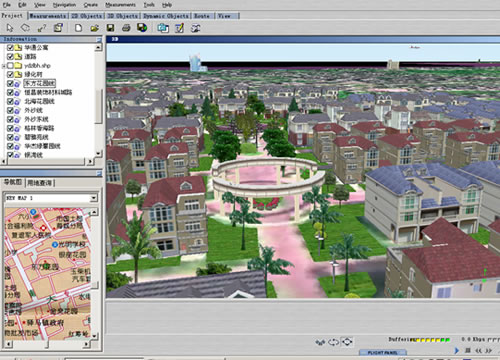This screenshot has height=360, width=500.
Task: Click the notepad with pencil icon
Action: pos(179,28)
